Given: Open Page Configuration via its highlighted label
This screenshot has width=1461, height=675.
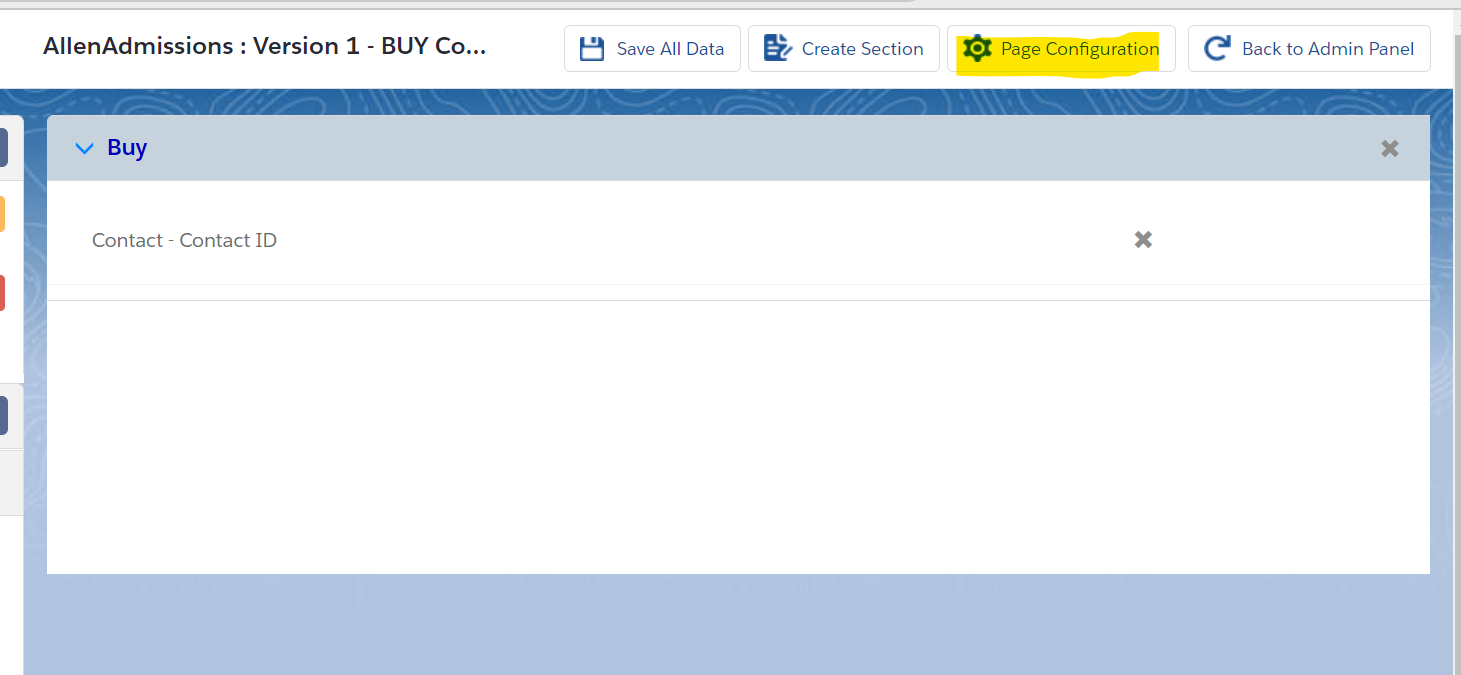Looking at the screenshot, I should pos(1080,49).
